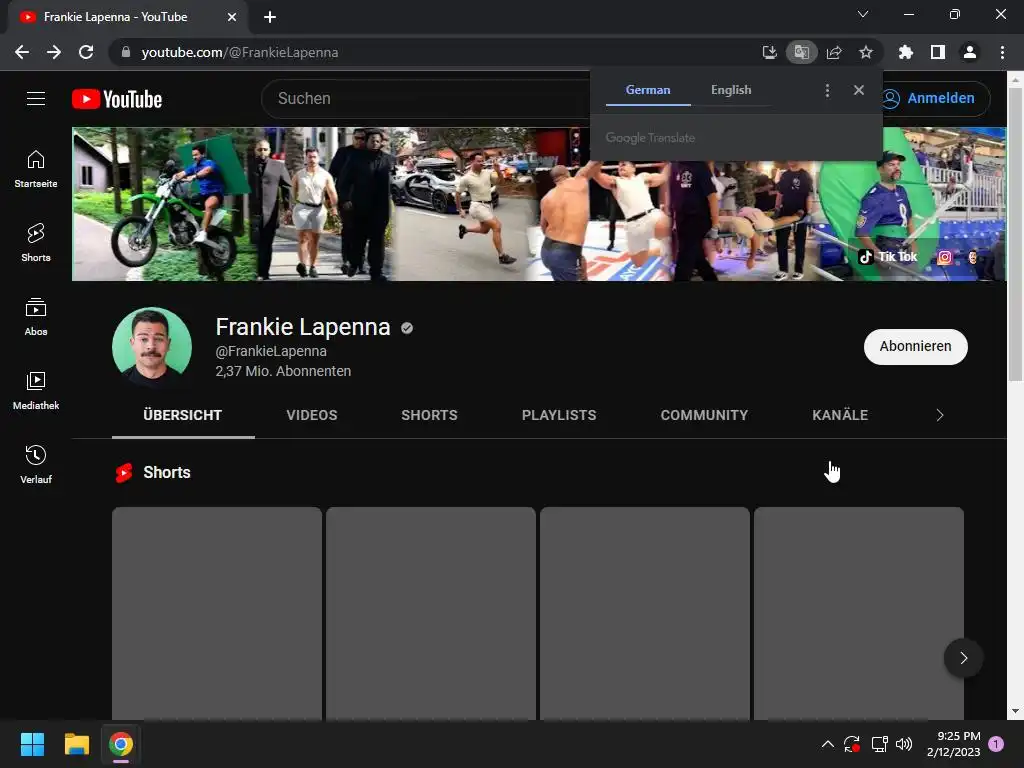Open the first Shorts placeholder thumbnail
Screen dimensions: 1024x768
tap(217, 614)
